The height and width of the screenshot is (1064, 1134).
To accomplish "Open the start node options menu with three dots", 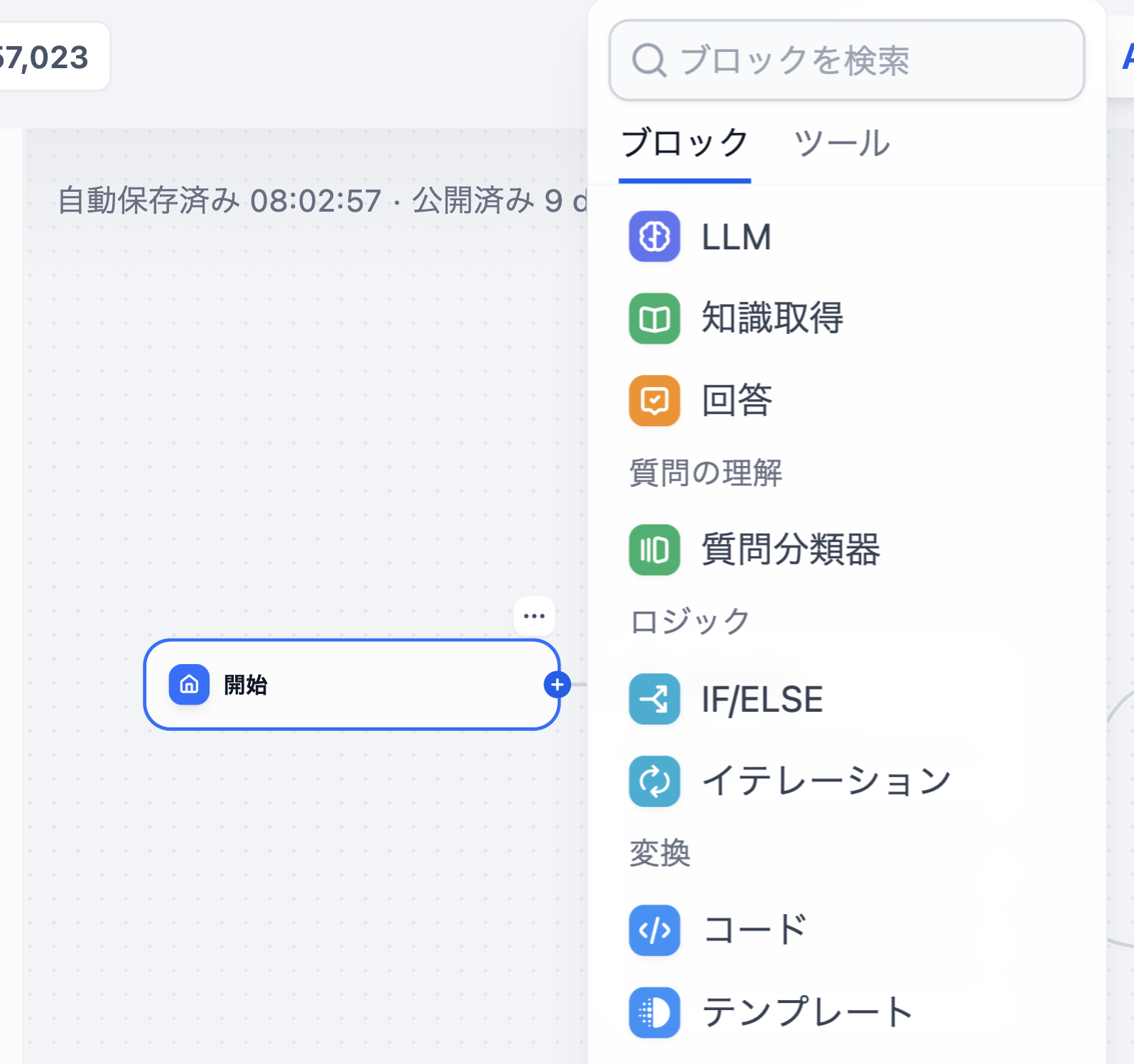I will tap(533, 615).
